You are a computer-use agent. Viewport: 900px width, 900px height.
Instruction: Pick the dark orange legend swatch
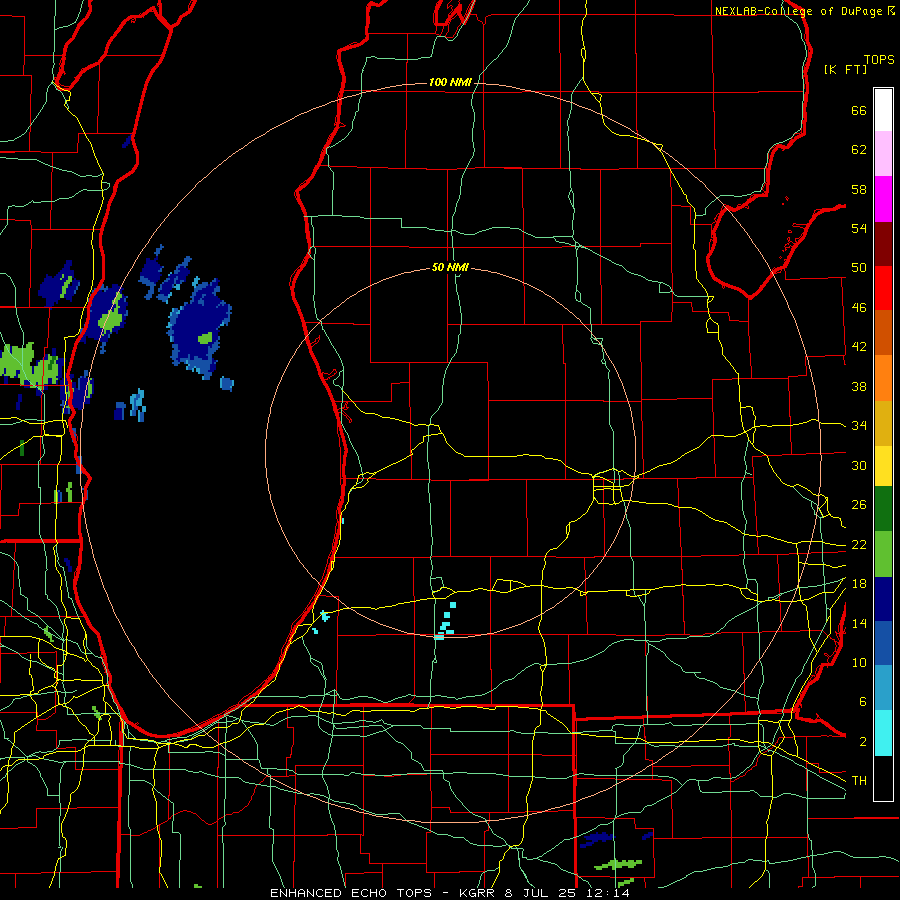tap(883, 333)
